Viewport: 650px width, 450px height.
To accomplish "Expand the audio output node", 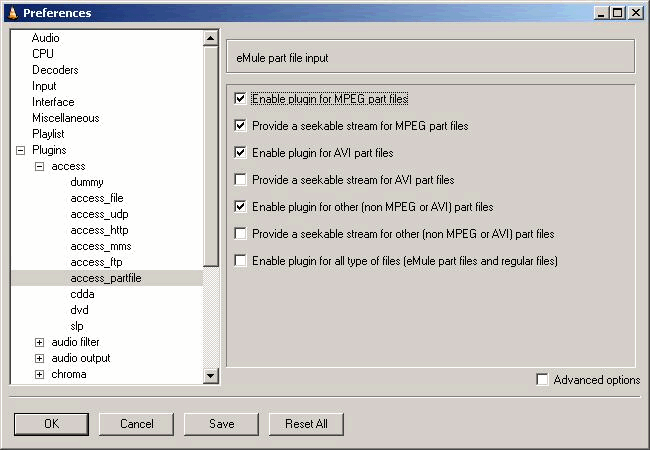I will pos(39,358).
